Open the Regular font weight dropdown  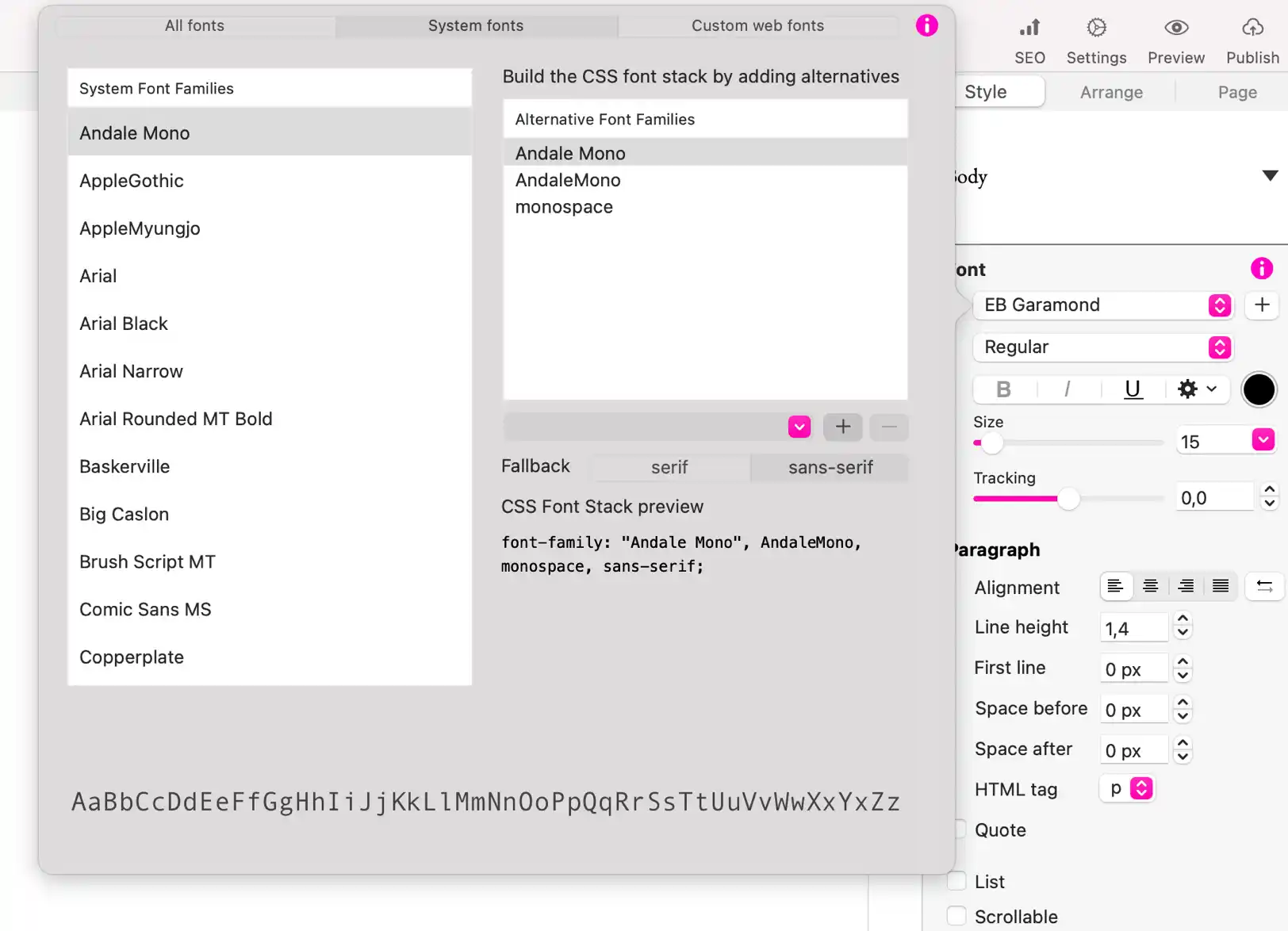click(1102, 347)
